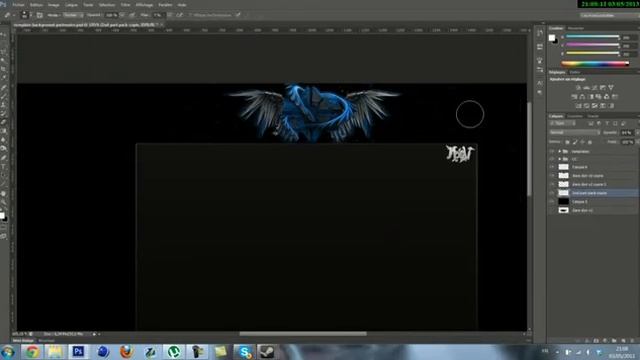The height and width of the screenshot is (360, 640).
Task: Open the Calque menu
Action: [71, 5]
